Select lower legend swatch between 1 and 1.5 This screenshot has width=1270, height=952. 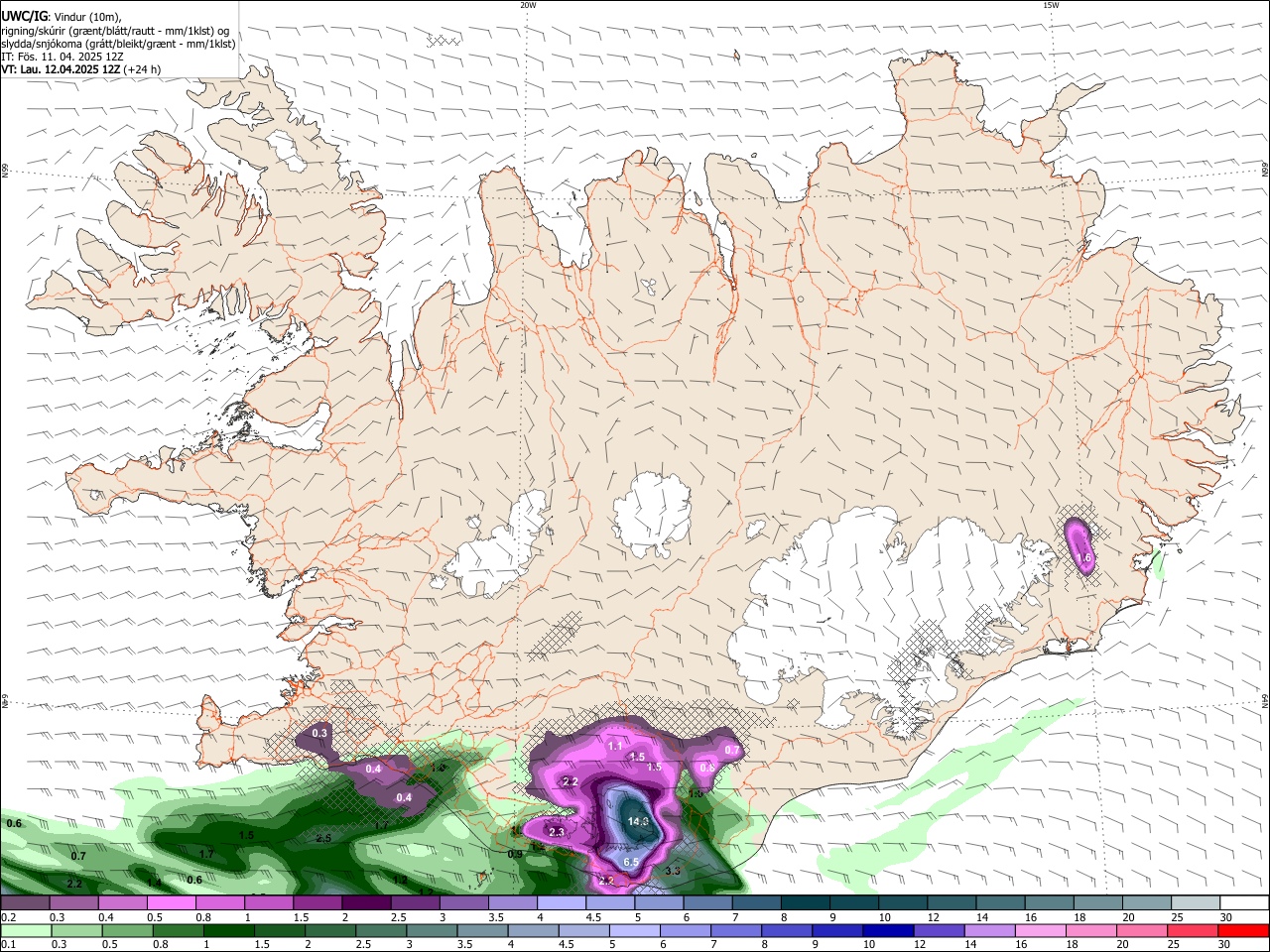point(229,931)
